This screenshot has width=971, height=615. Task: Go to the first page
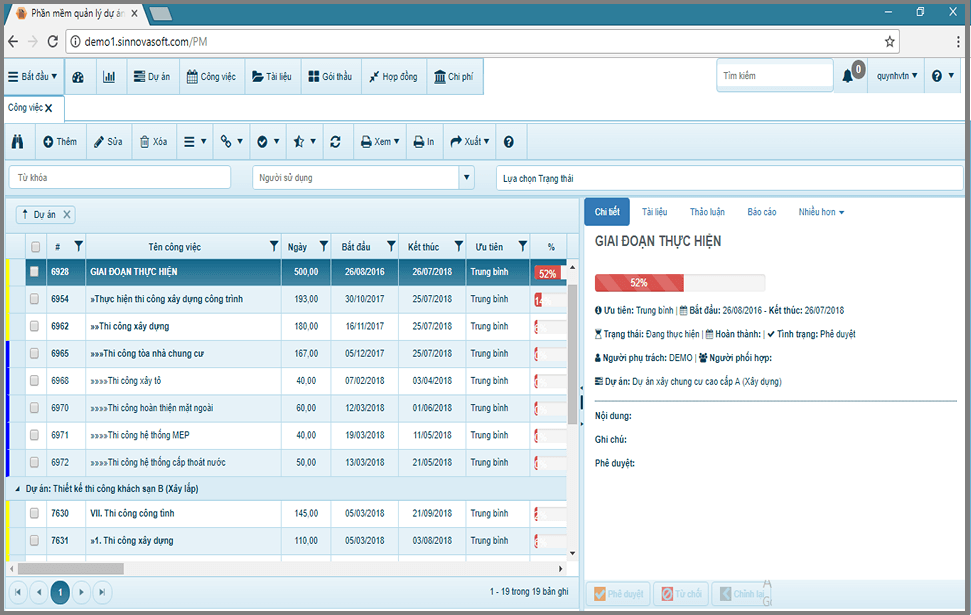coord(18,593)
